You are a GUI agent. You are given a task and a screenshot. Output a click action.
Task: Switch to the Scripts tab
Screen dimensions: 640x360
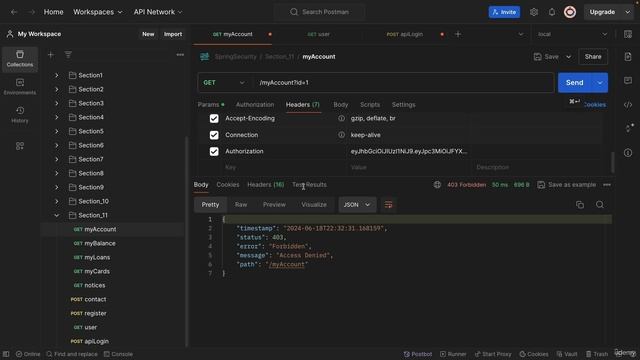(370, 104)
